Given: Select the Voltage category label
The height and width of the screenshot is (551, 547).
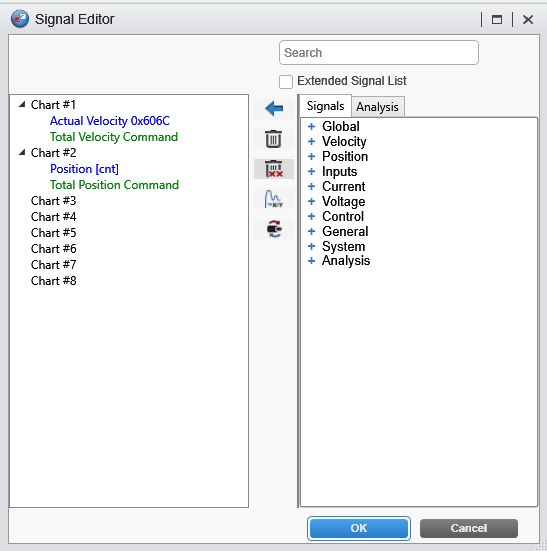Looking at the screenshot, I should pos(344,202).
